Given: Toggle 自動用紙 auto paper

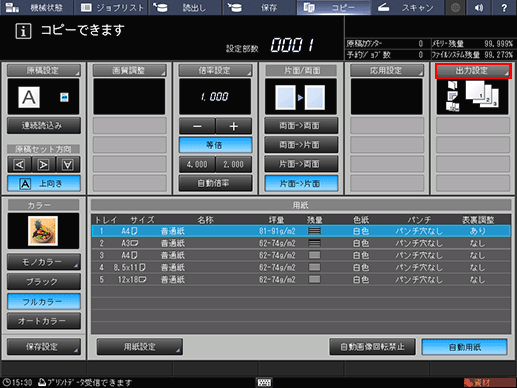Looking at the screenshot, I should click(x=465, y=347).
